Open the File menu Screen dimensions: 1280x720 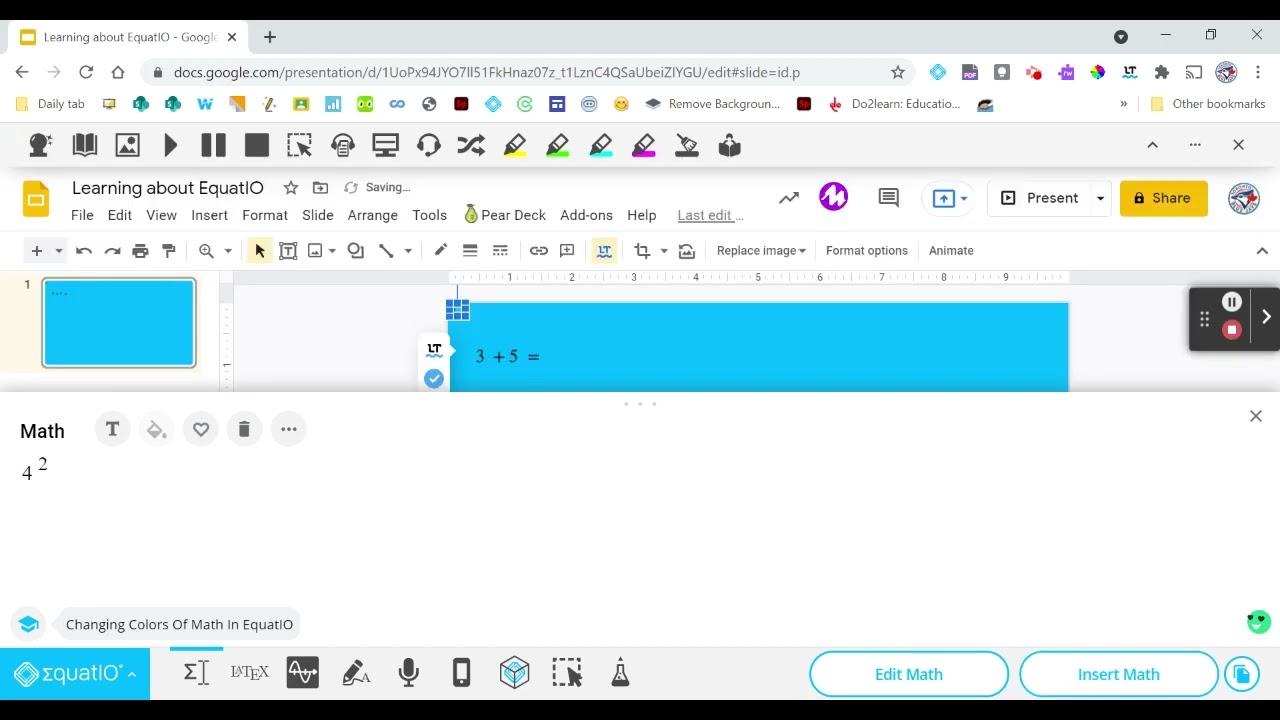click(x=82, y=215)
